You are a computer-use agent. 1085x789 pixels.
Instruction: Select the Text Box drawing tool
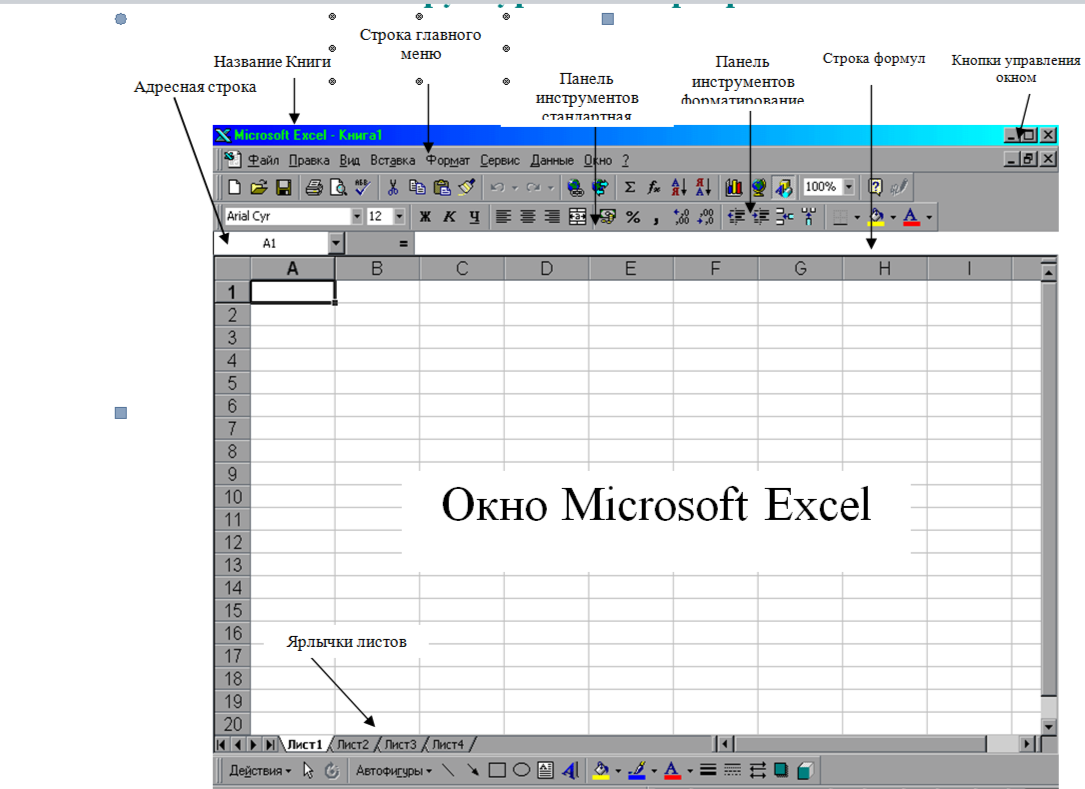click(x=545, y=770)
